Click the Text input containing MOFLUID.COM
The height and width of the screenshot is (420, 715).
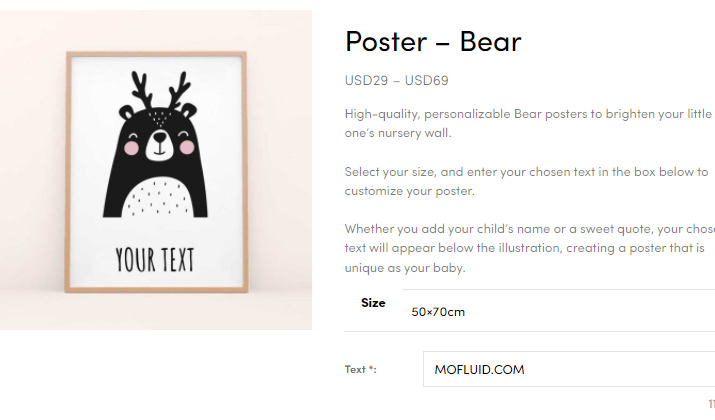pos(569,369)
